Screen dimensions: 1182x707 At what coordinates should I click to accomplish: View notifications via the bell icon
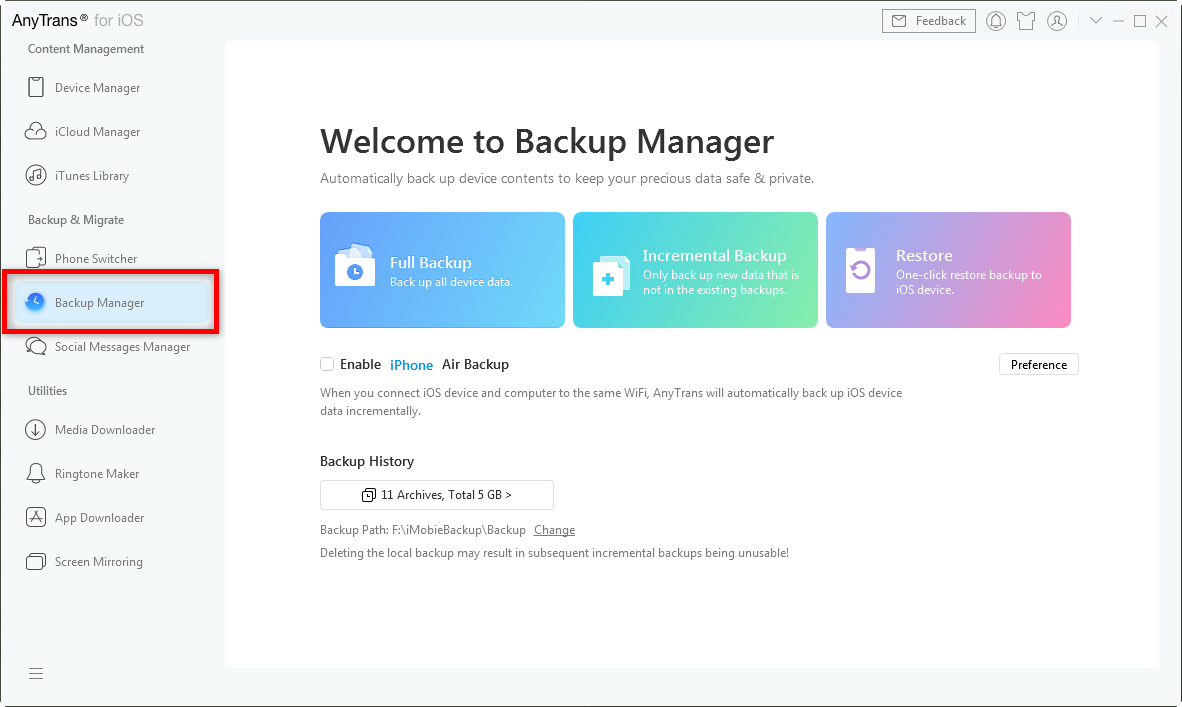click(x=995, y=20)
